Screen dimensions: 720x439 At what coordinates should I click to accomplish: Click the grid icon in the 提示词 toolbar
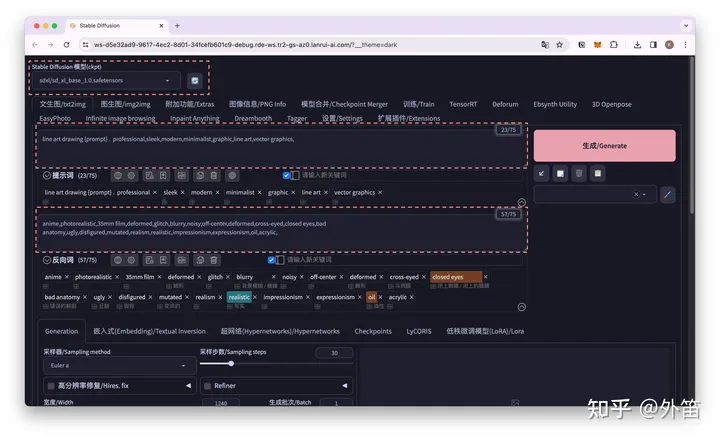point(181,175)
